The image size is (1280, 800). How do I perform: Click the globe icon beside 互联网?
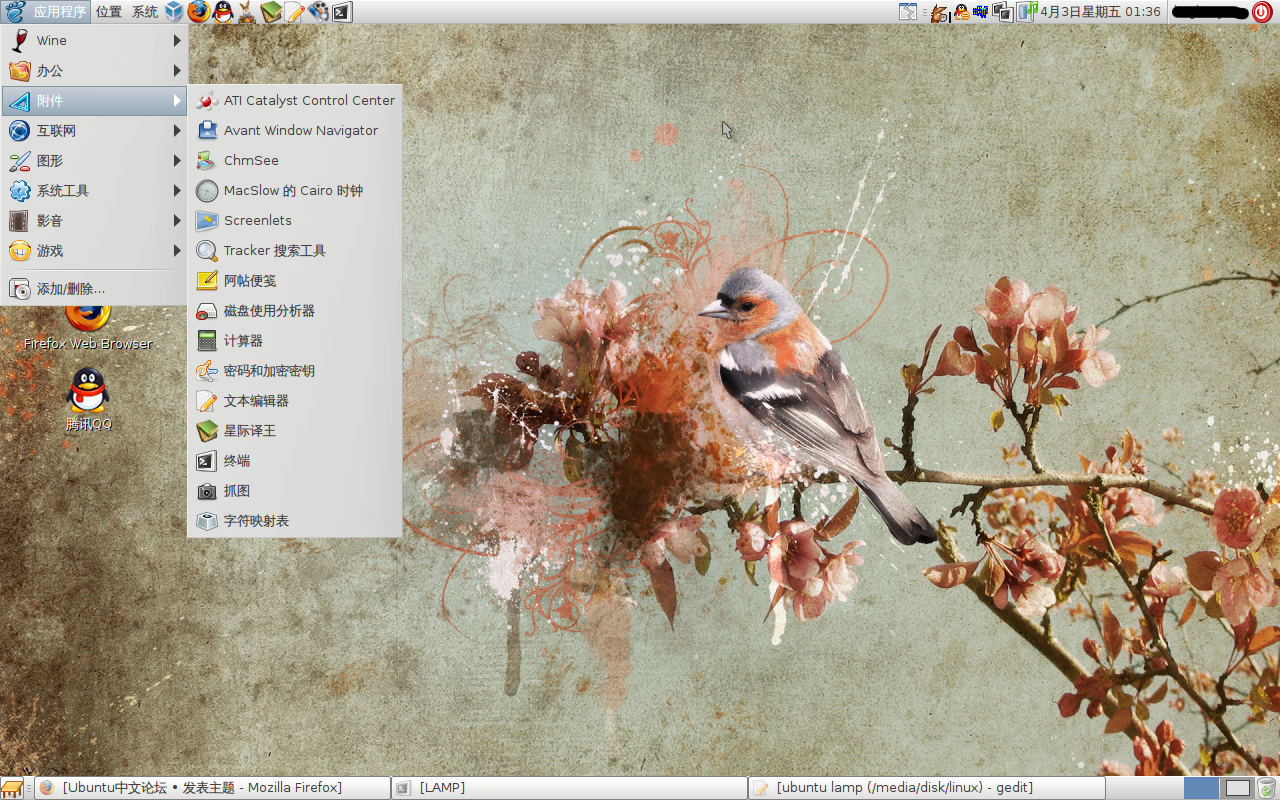pyautogui.click(x=19, y=130)
